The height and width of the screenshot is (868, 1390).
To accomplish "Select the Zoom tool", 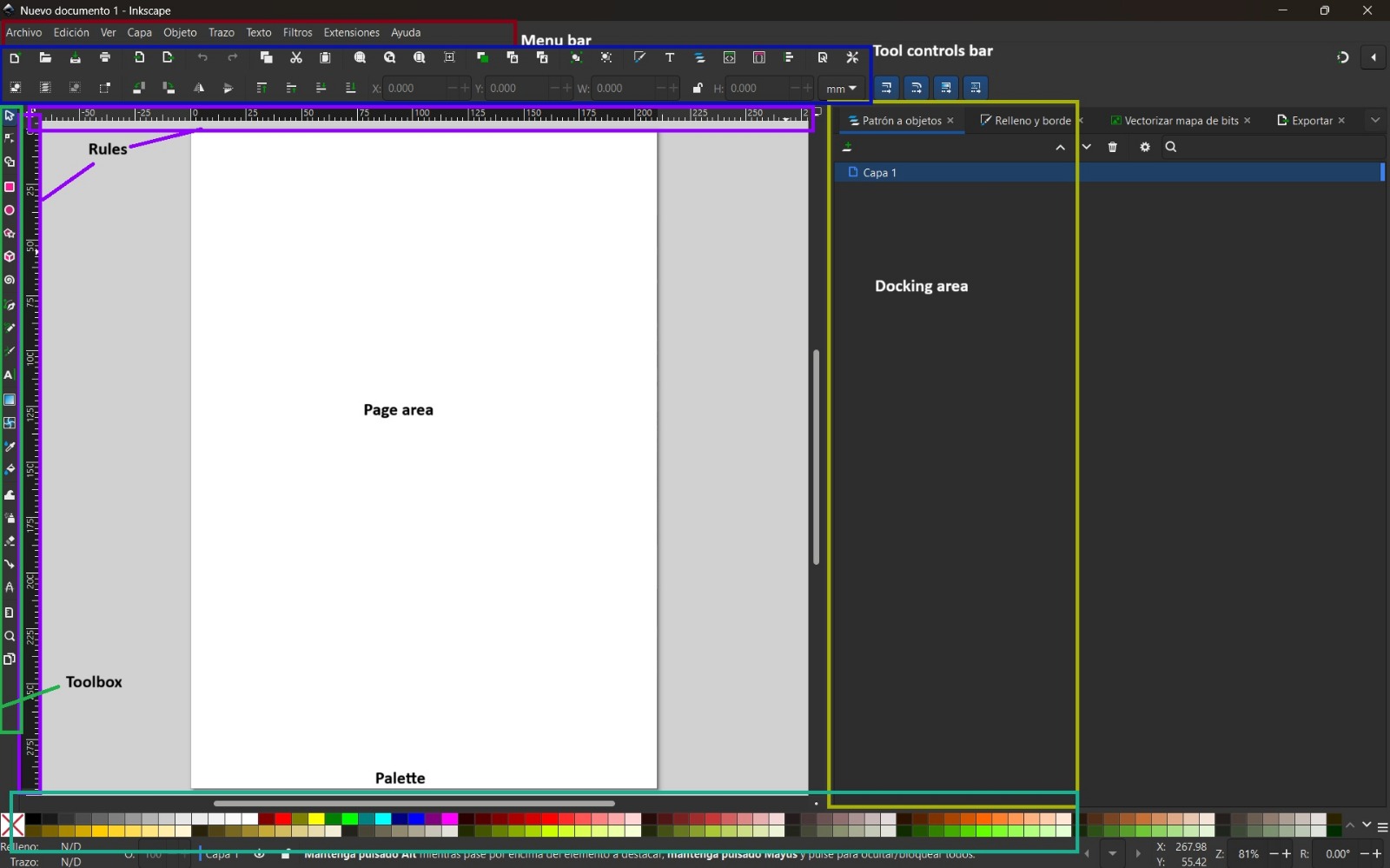I will pyautogui.click(x=10, y=637).
